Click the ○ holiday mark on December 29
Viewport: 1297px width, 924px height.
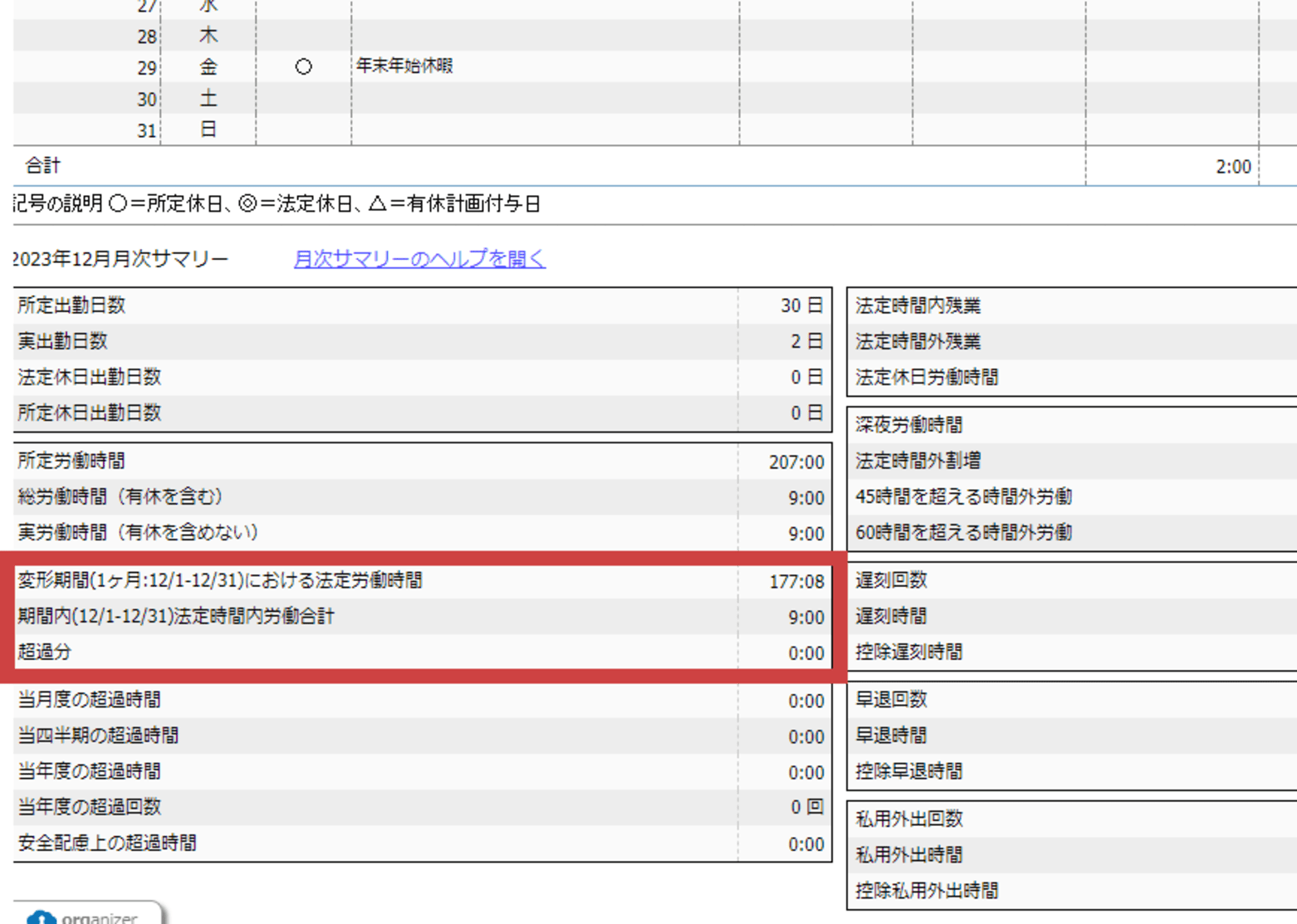[303, 66]
